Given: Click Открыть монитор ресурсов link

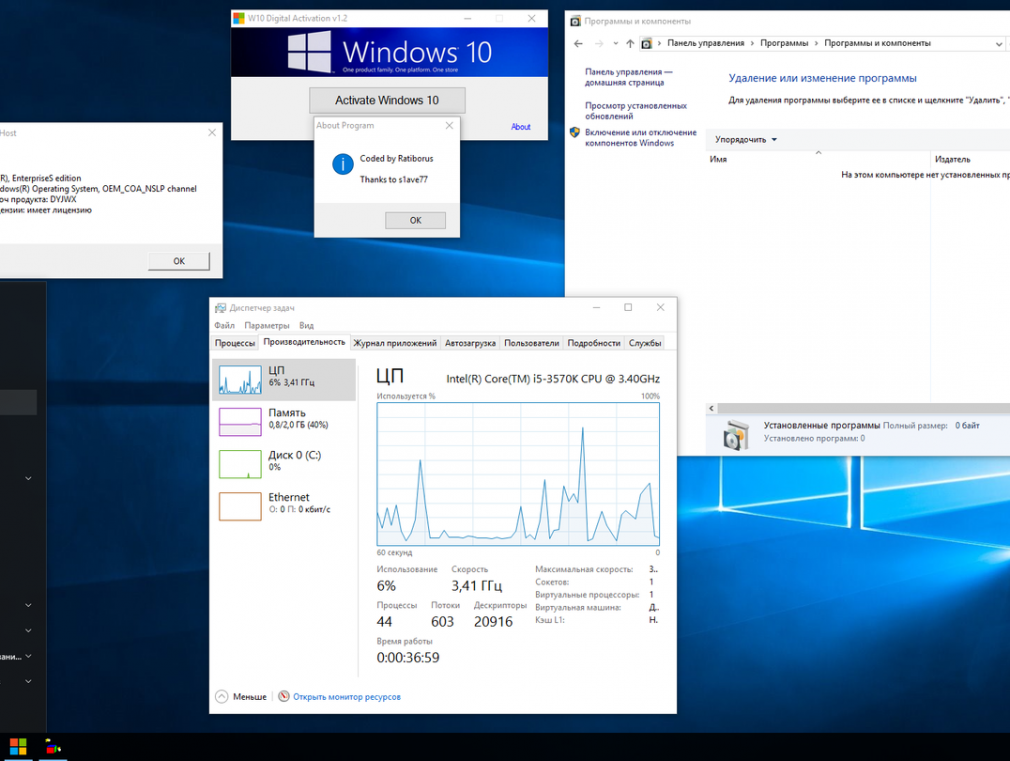Looking at the screenshot, I should [x=347, y=697].
